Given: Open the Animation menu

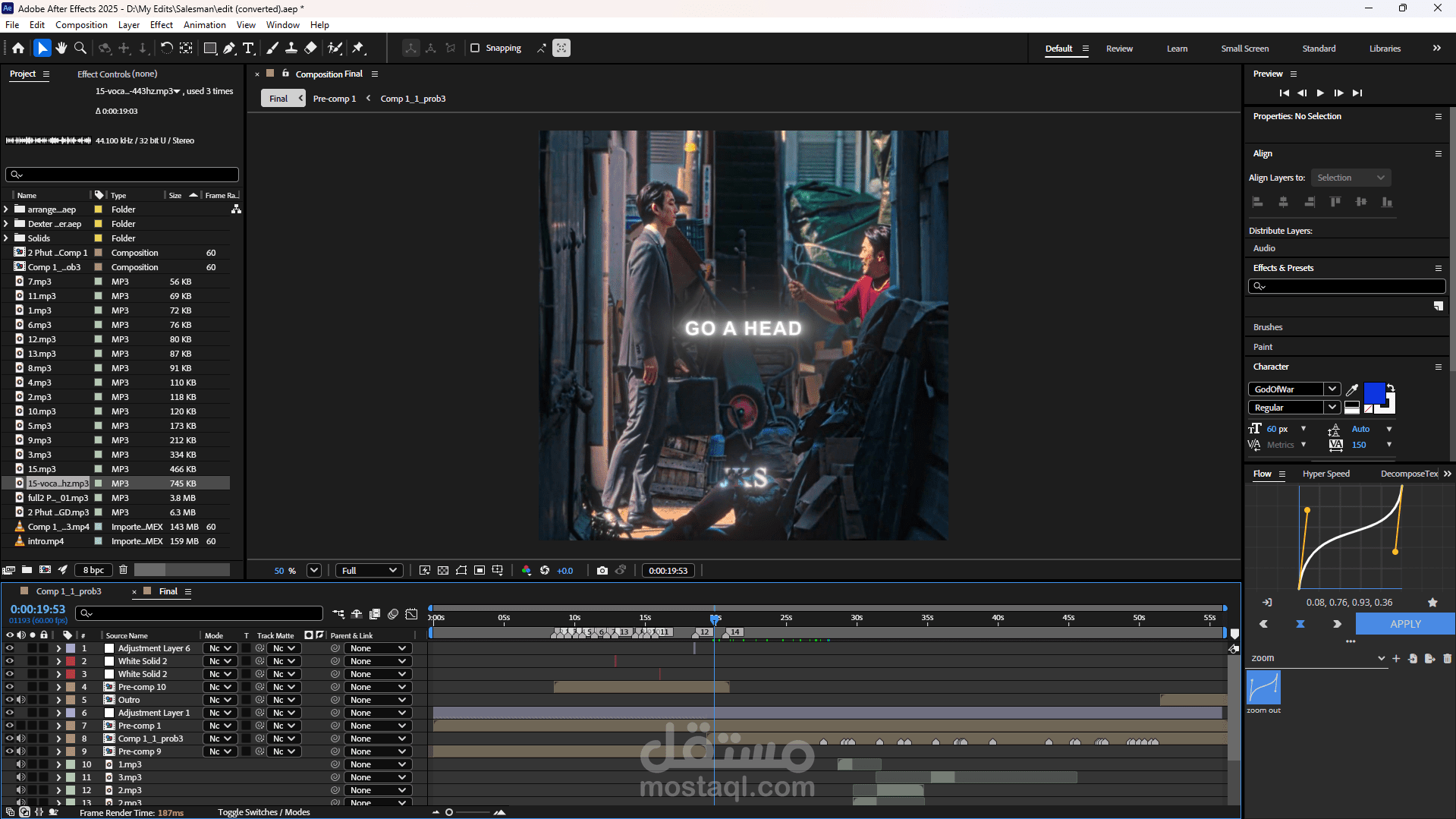Looking at the screenshot, I should point(205,25).
